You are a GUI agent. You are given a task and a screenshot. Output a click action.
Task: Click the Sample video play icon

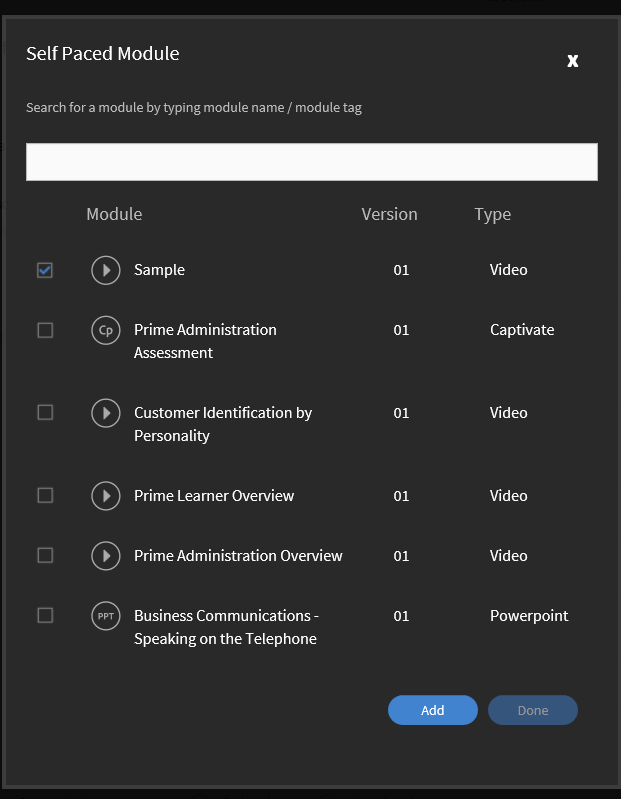pos(106,270)
